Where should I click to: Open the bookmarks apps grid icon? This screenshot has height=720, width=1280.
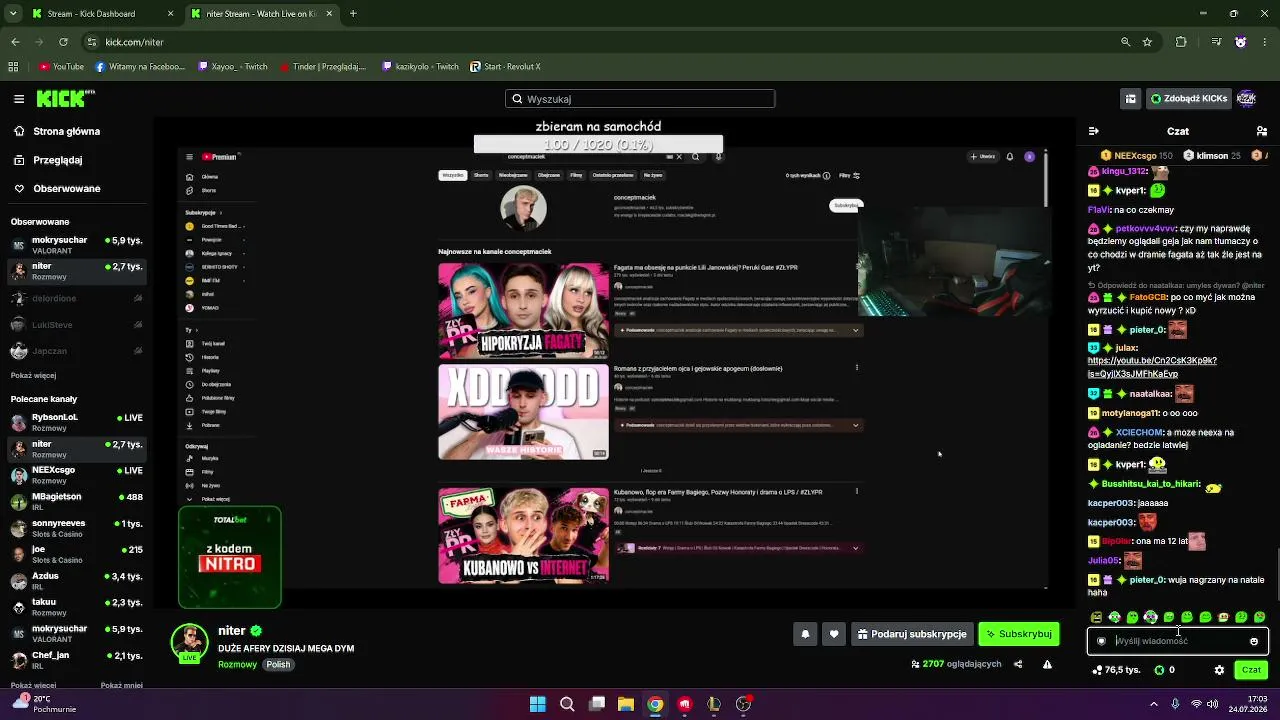13,67
